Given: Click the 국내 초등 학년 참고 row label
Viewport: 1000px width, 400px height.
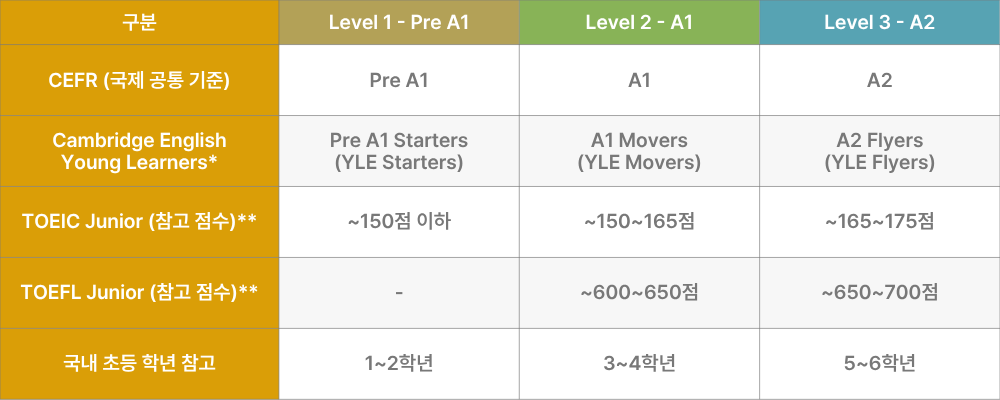Looking at the screenshot, I should tap(139, 362).
